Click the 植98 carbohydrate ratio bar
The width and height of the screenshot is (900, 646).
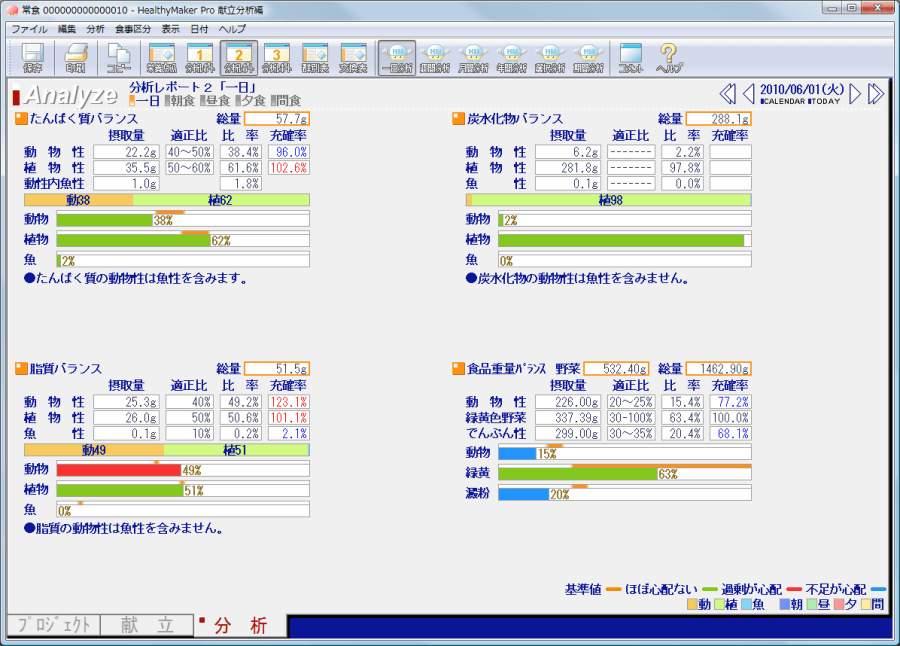point(608,200)
